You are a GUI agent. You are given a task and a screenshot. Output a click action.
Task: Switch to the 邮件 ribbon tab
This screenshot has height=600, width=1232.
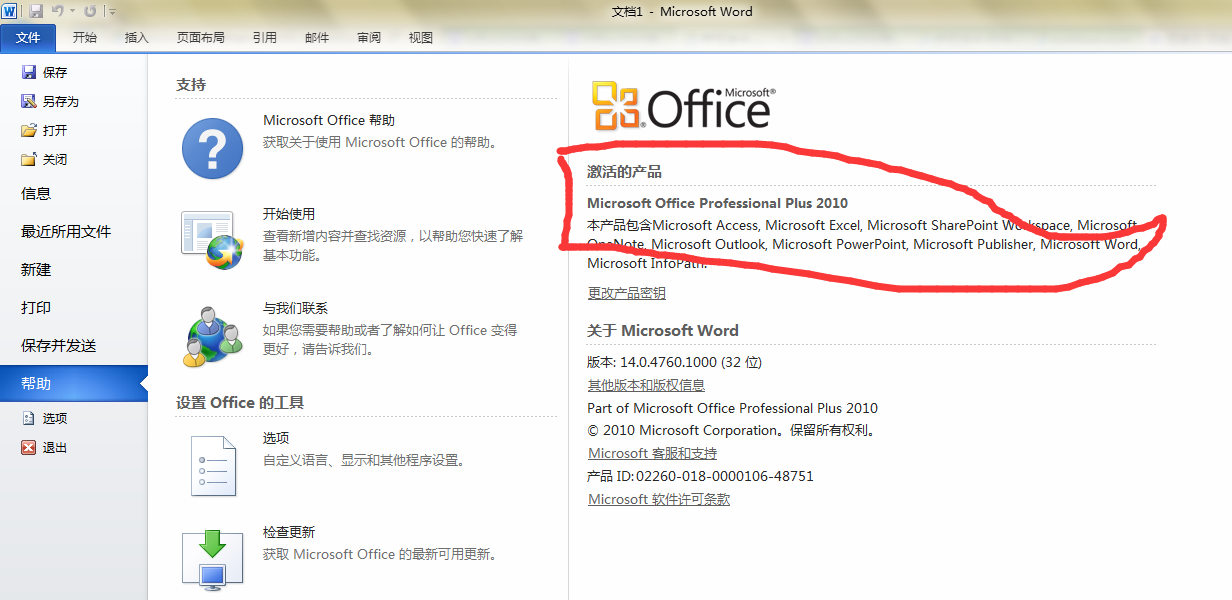click(x=317, y=38)
